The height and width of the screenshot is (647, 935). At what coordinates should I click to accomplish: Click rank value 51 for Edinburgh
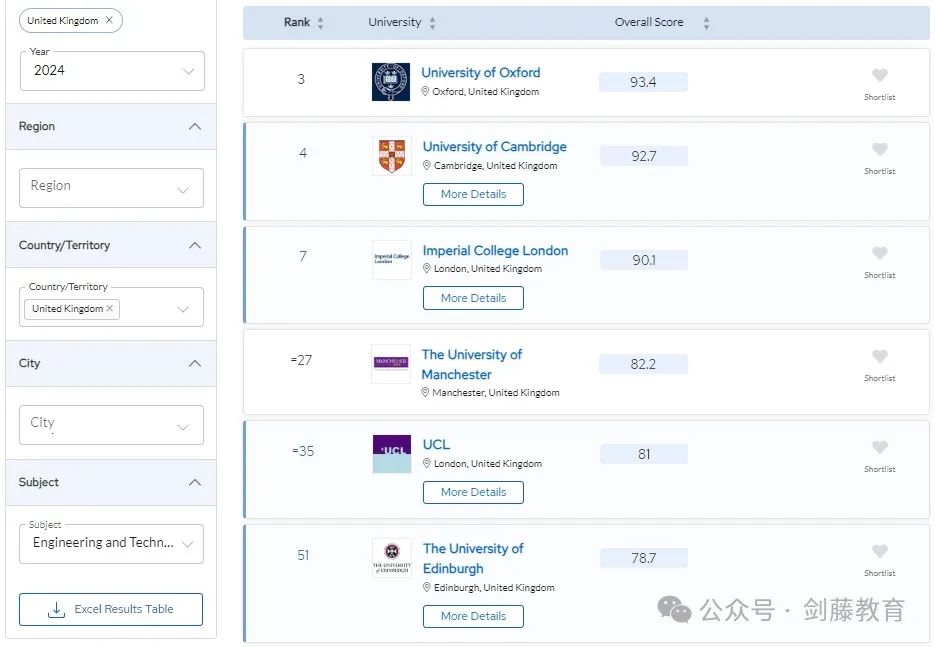tap(303, 555)
